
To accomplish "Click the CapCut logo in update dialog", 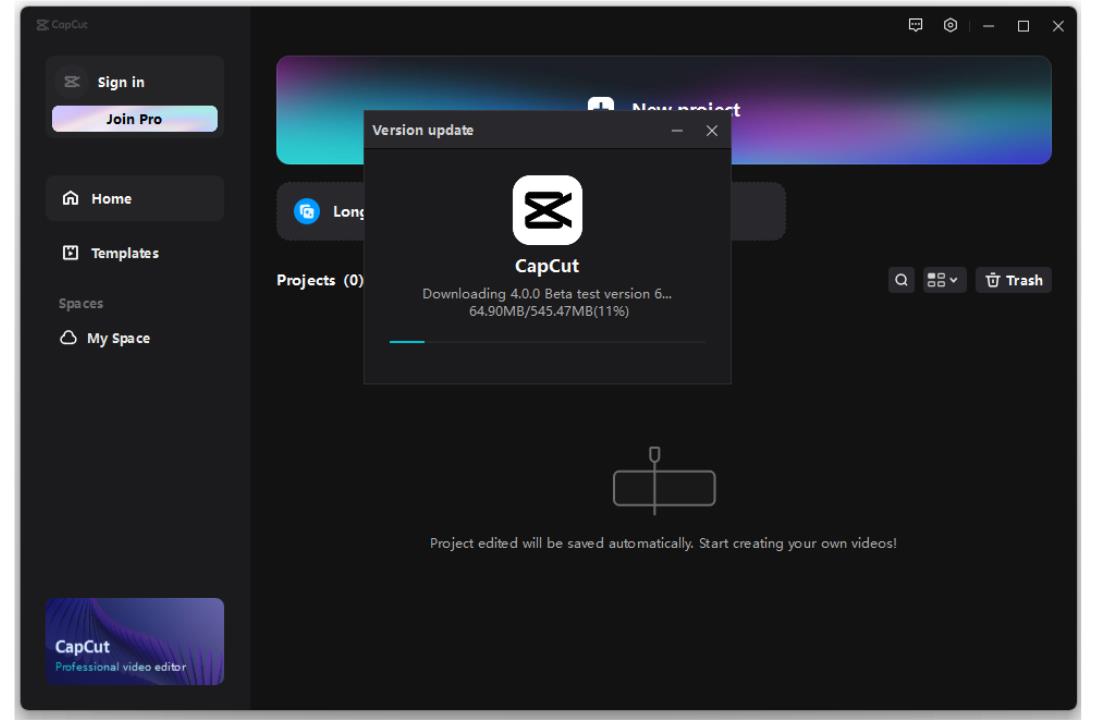I will coord(547,210).
